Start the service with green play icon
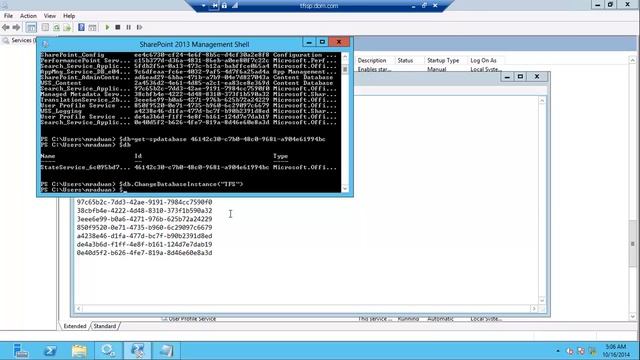Image resolution: width=640 pixels, height=360 pixels. (107, 27)
